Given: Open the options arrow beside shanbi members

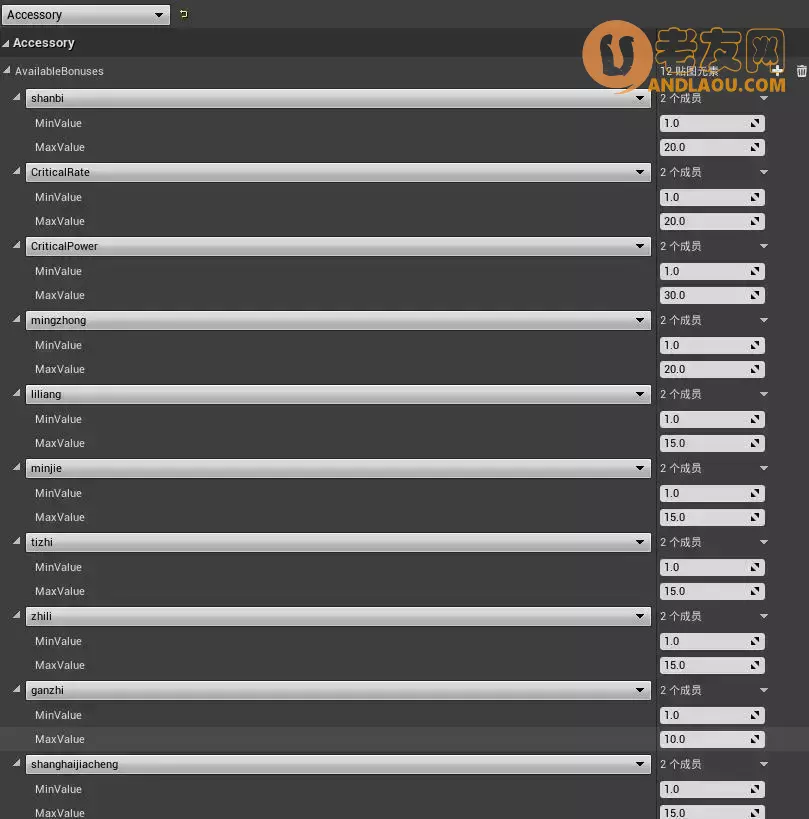Looking at the screenshot, I should (x=764, y=98).
